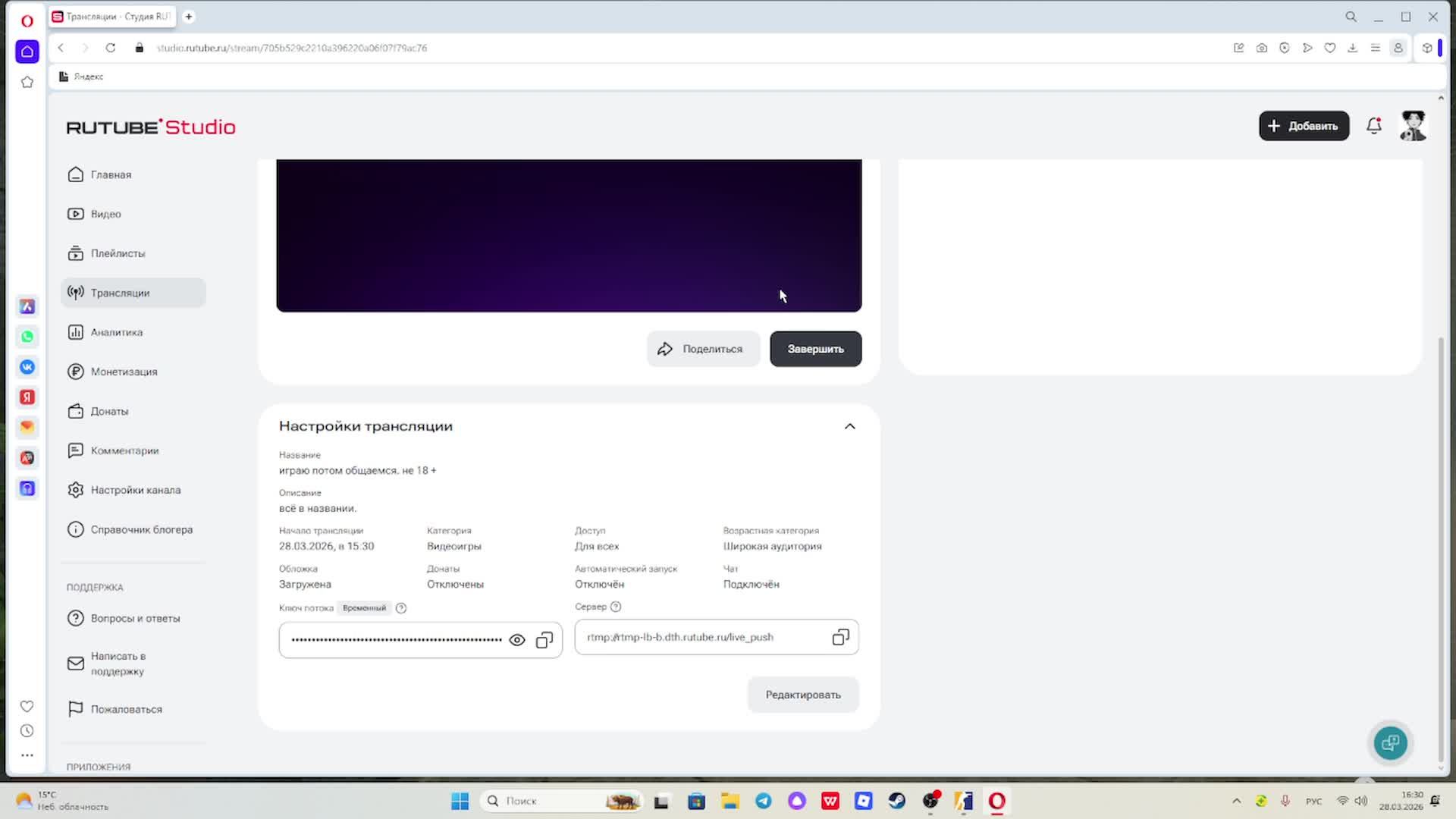Copy the RTMP server URL

[x=840, y=637]
